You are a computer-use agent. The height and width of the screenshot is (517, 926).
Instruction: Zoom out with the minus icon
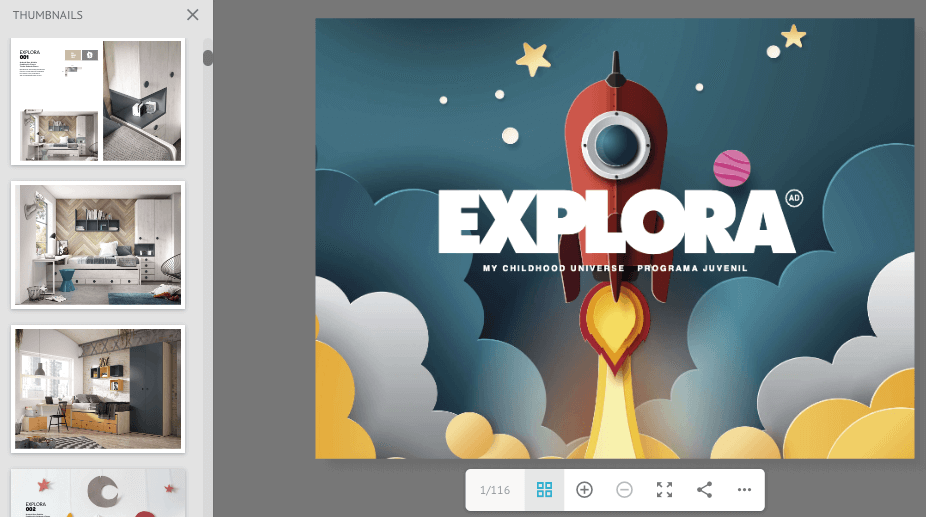point(624,490)
